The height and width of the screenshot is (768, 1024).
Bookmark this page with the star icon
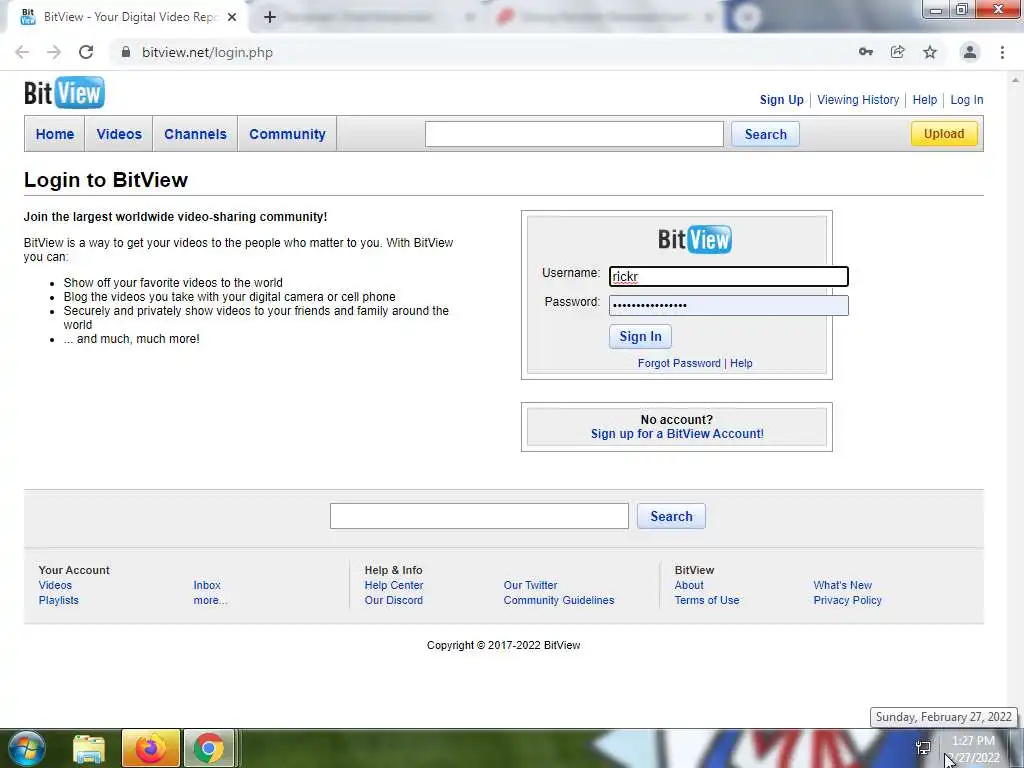coord(930,52)
